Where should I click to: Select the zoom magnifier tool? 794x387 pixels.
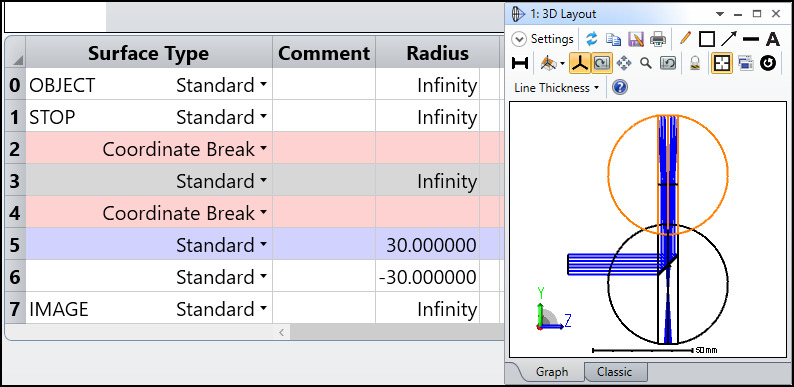click(646, 63)
